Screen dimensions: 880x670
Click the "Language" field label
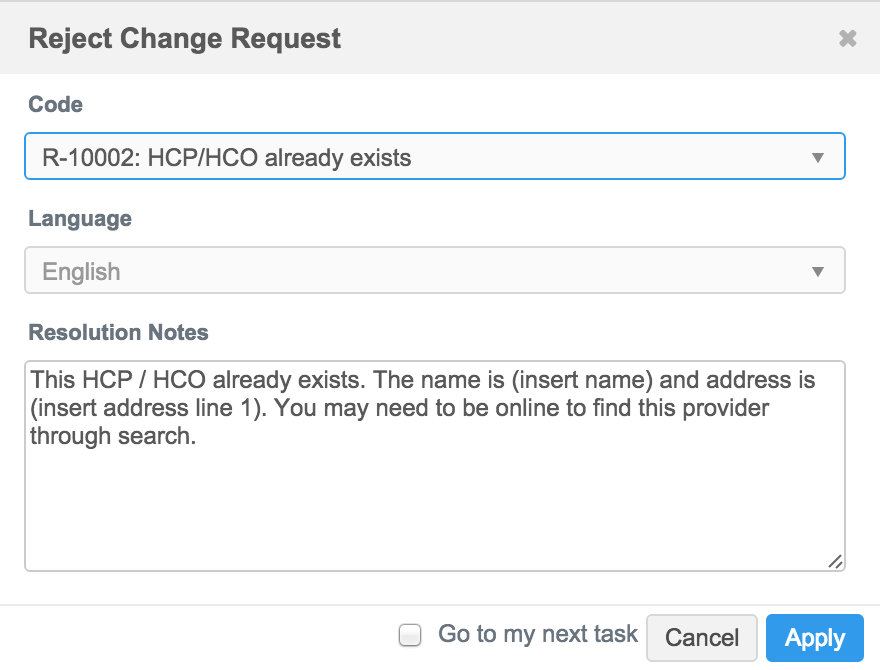[80, 218]
